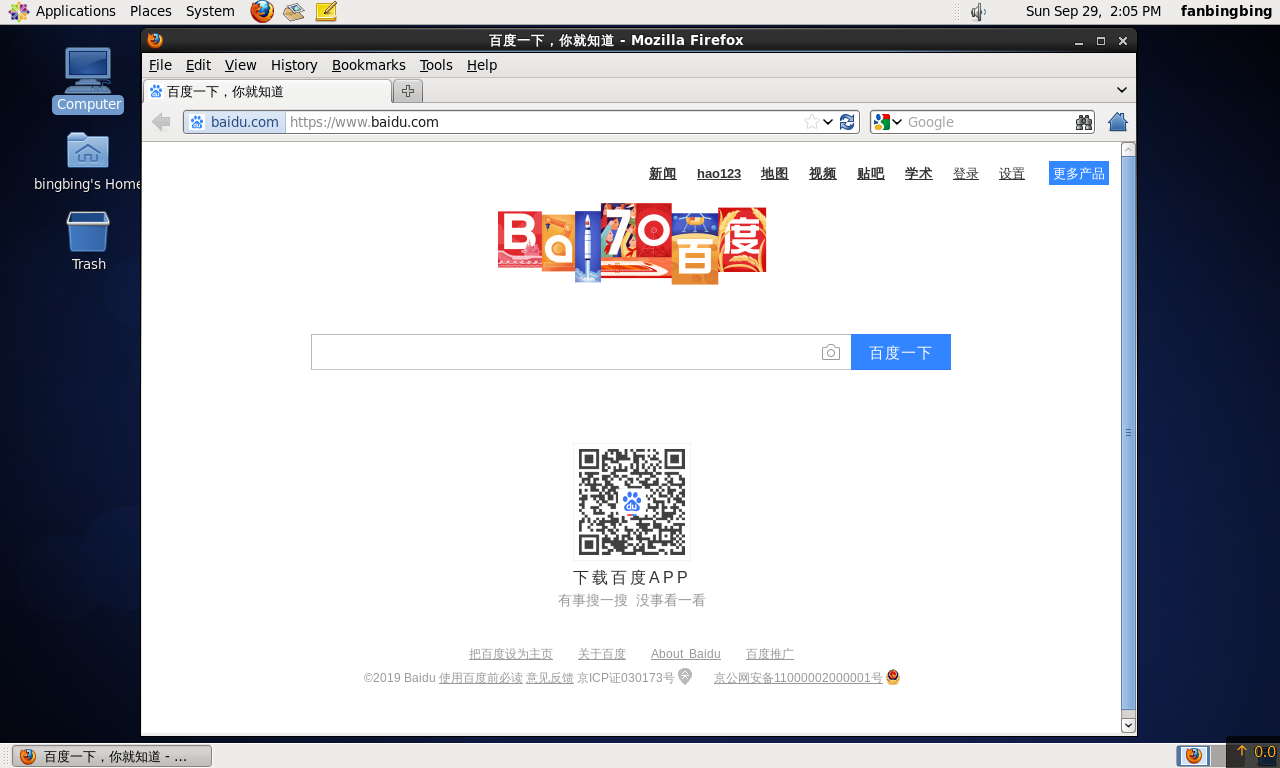
Task: Click the 使用百度前必读 link
Action: click(481, 678)
